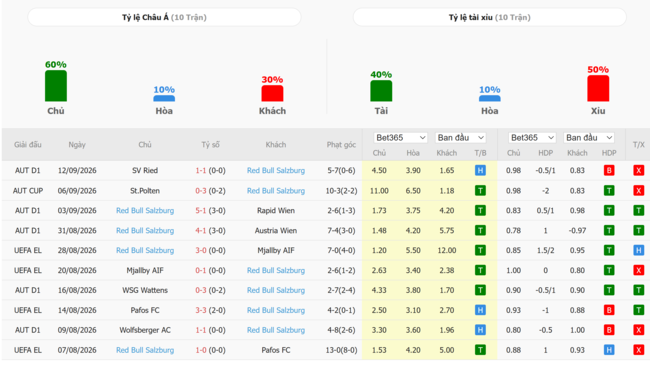Open Red Bull Salzburg link in 07/08/2026 row
Viewport: 650px width, 367px height.
click(x=145, y=350)
